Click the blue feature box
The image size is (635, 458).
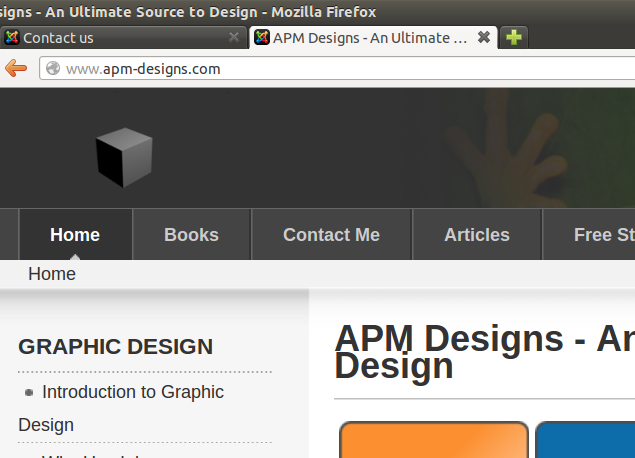(585, 440)
